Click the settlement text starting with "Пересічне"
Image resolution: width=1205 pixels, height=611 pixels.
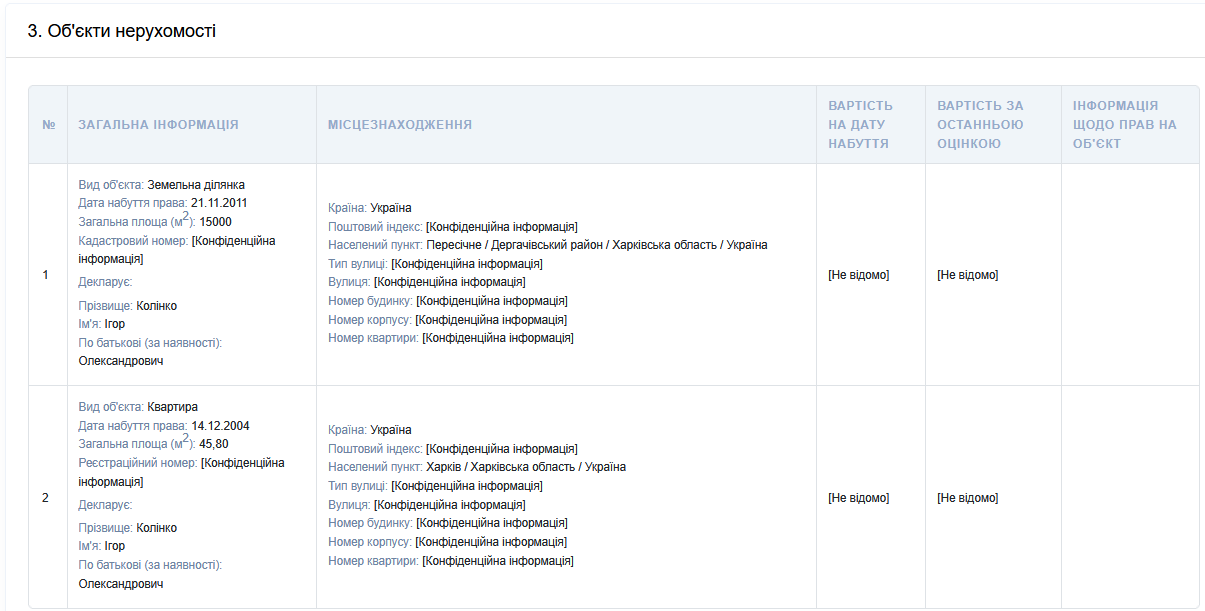tap(597, 245)
